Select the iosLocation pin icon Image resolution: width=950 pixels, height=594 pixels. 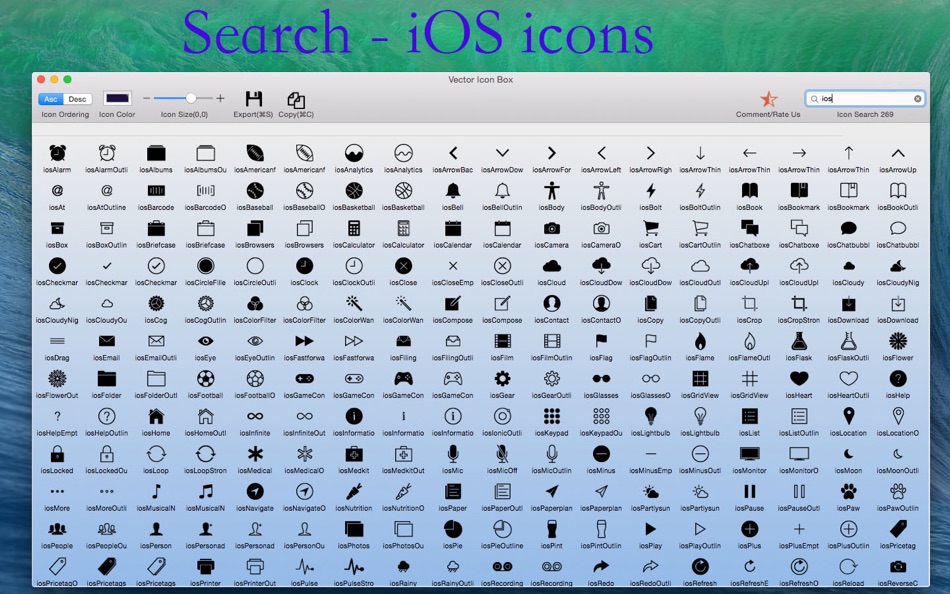point(849,416)
